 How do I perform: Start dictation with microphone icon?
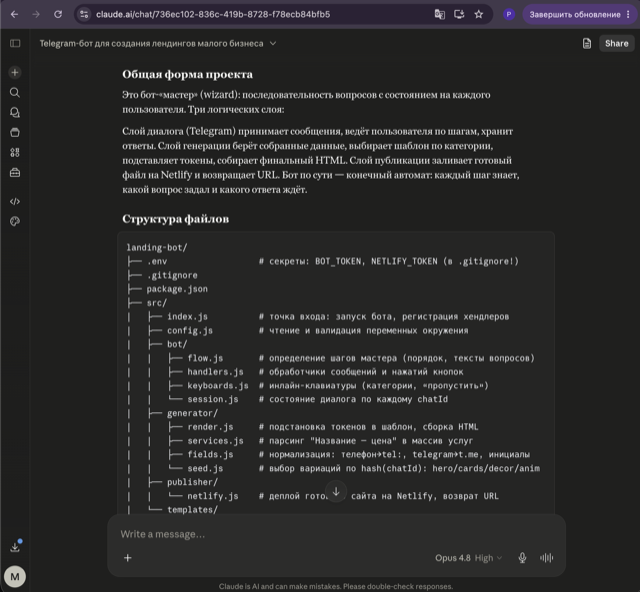point(522,558)
